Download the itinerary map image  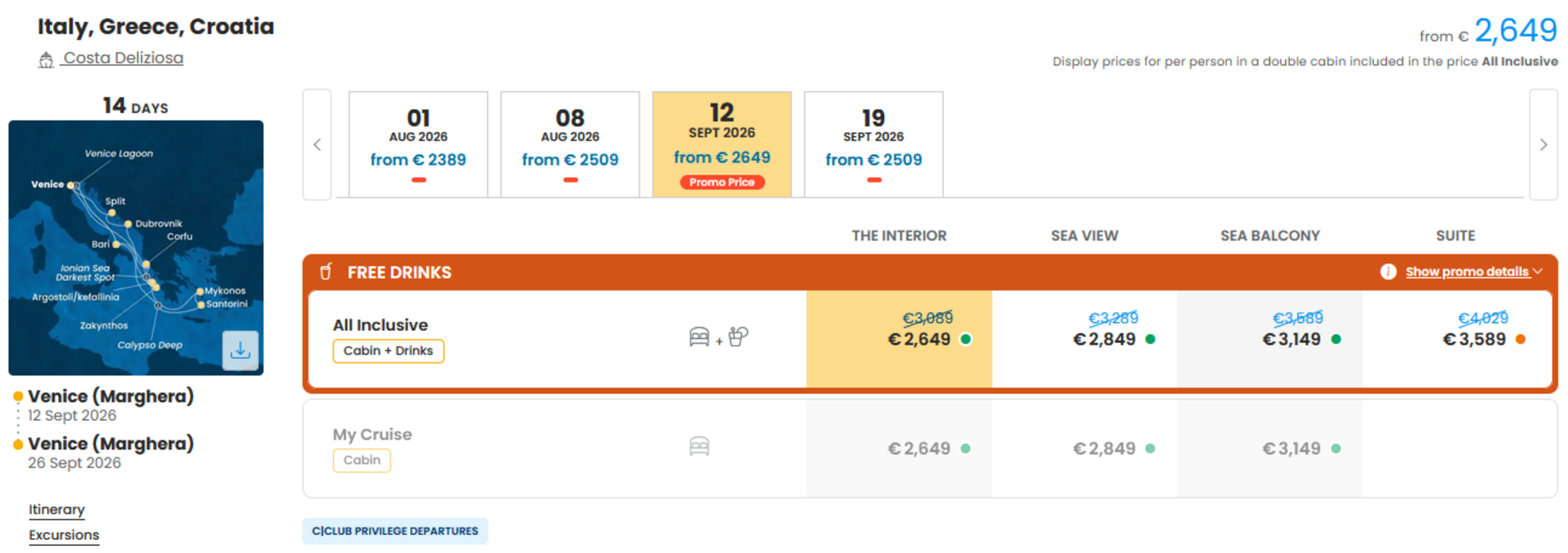(240, 350)
